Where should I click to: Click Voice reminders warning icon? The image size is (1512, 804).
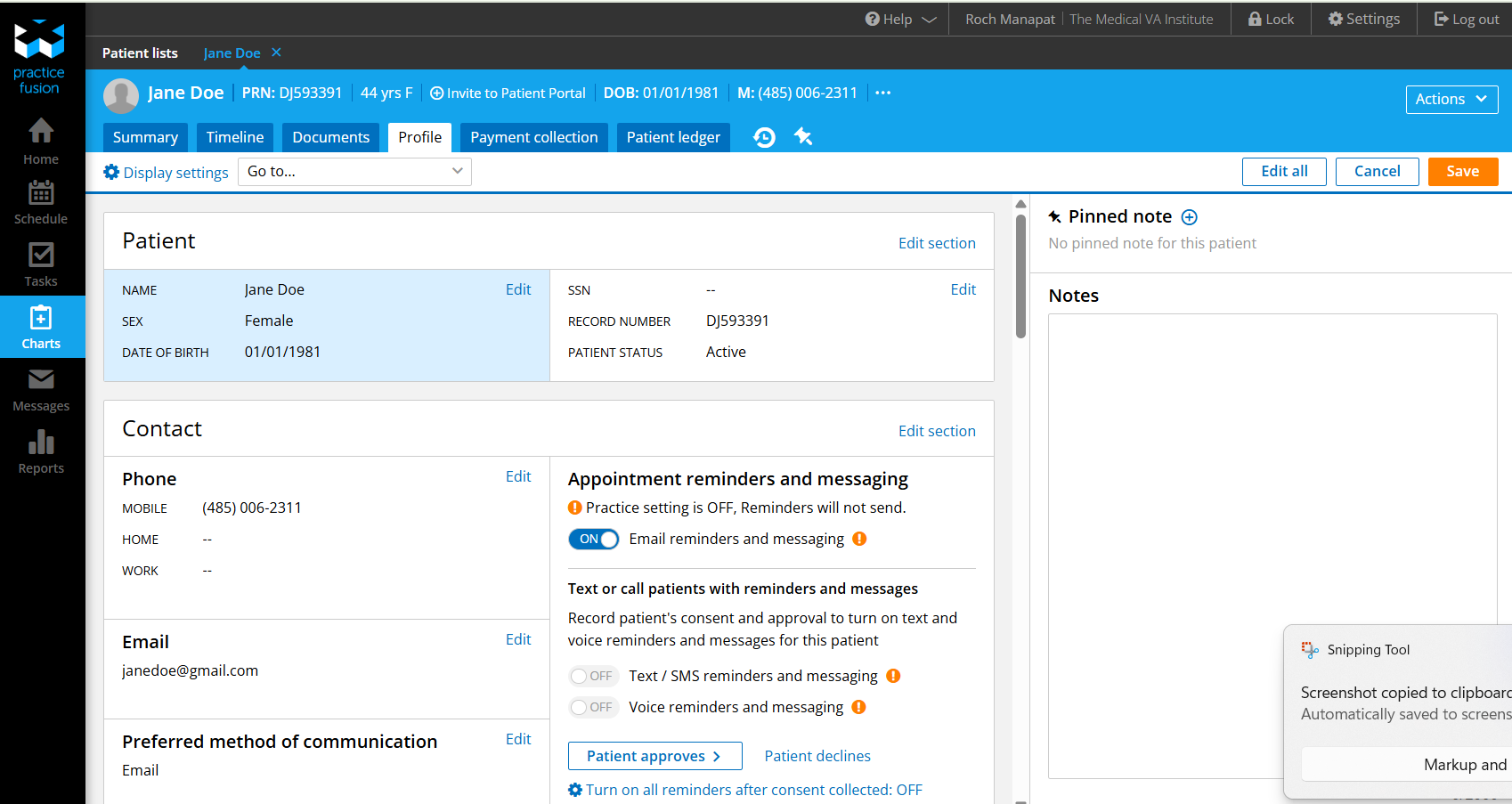858,707
